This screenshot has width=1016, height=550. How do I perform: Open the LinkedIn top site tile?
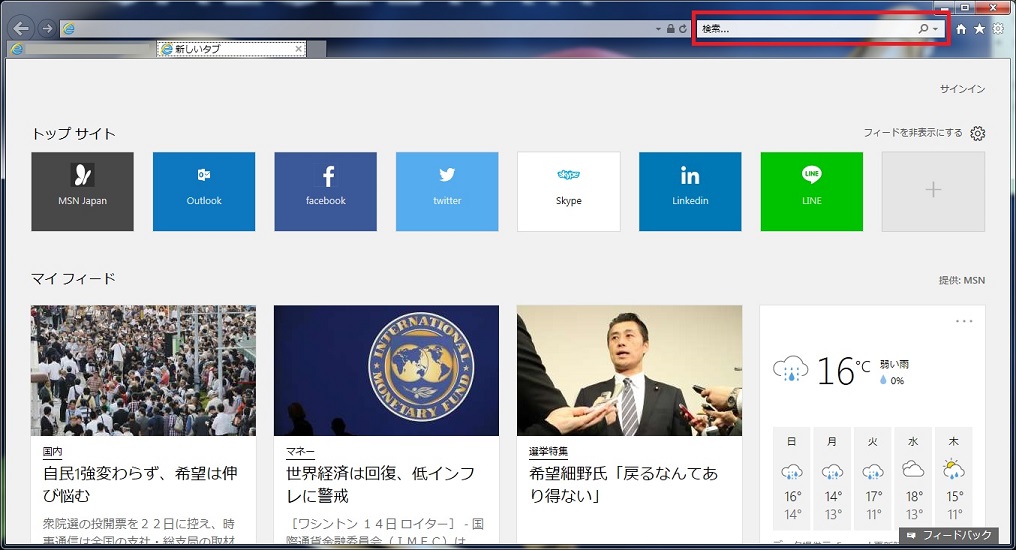tap(690, 192)
